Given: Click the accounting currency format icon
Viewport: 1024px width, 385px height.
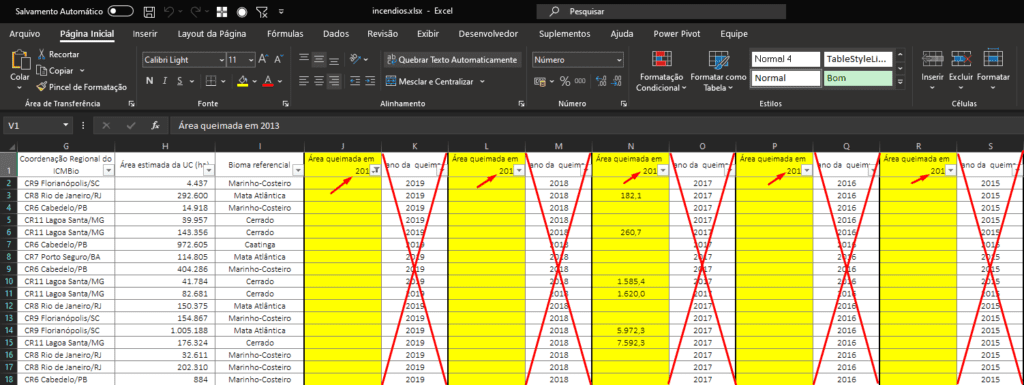Looking at the screenshot, I should (x=539, y=81).
